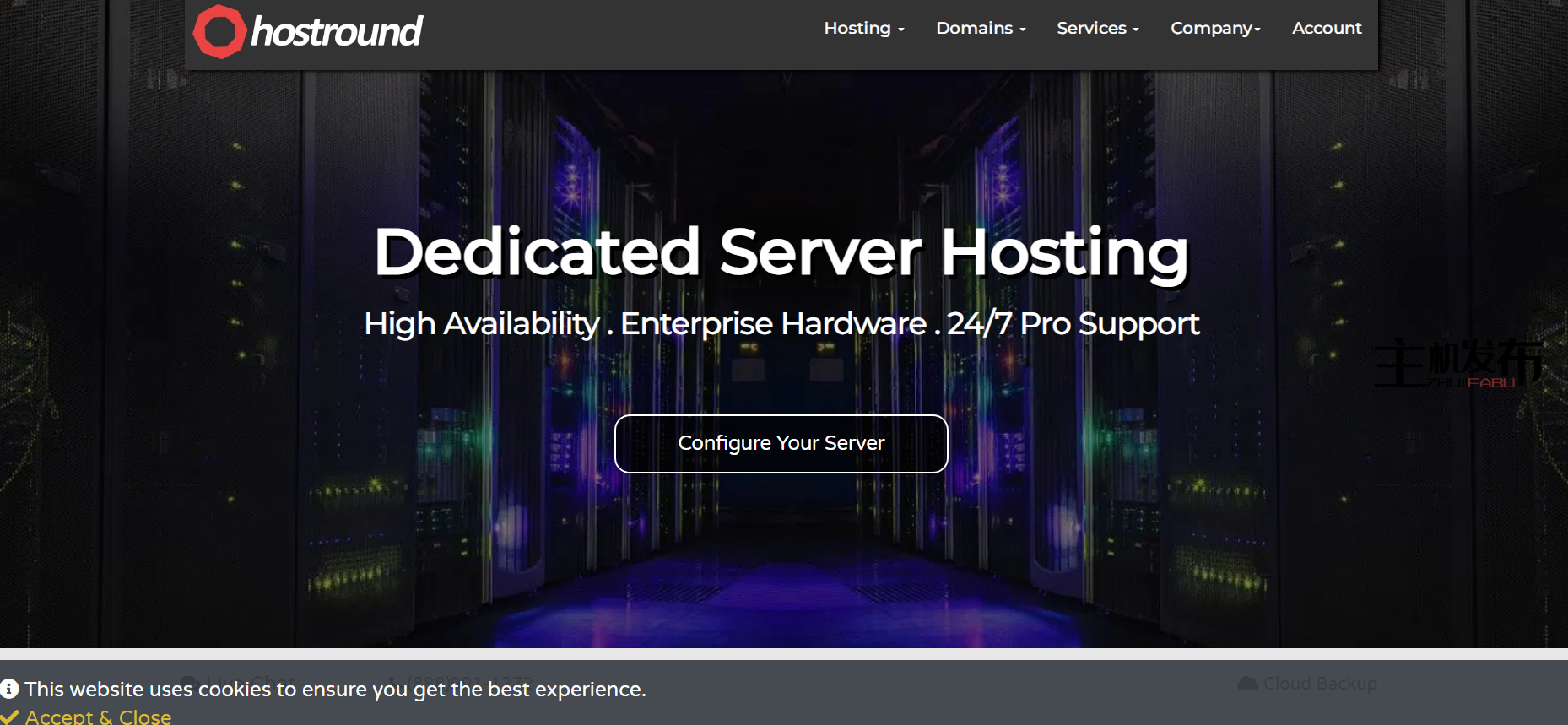Click the faded Live Chat icon behind banner

point(189,680)
